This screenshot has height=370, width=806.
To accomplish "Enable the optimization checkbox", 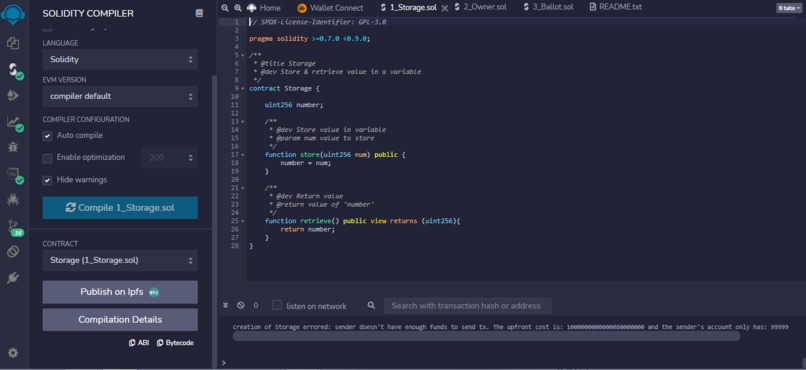I will 47,158.
